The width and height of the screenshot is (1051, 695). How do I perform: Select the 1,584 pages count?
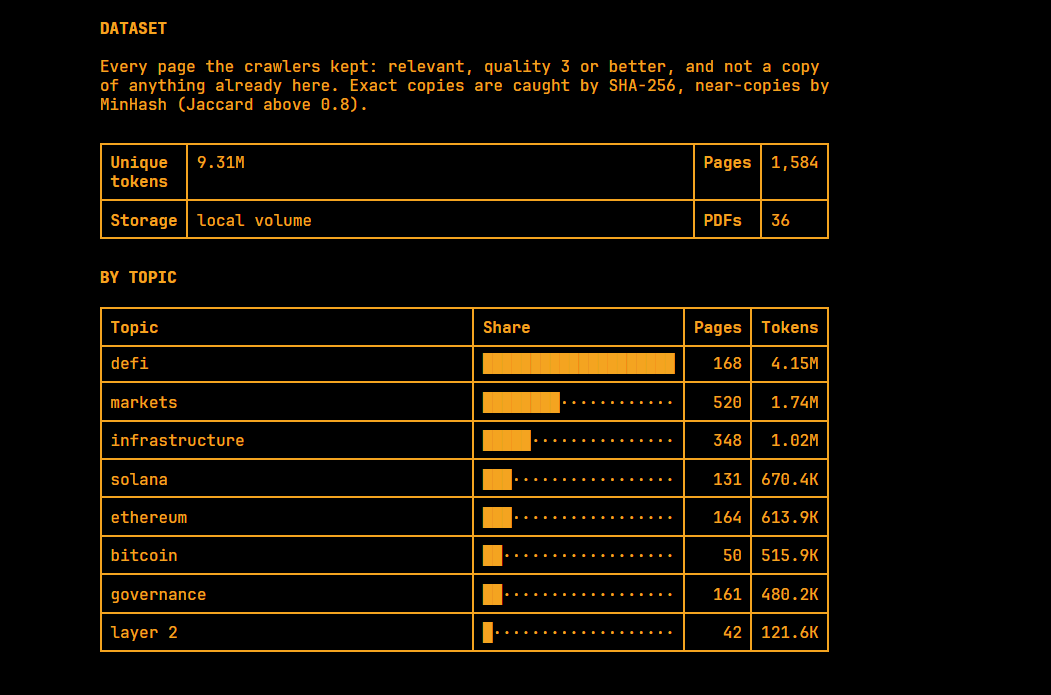tap(794, 163)
